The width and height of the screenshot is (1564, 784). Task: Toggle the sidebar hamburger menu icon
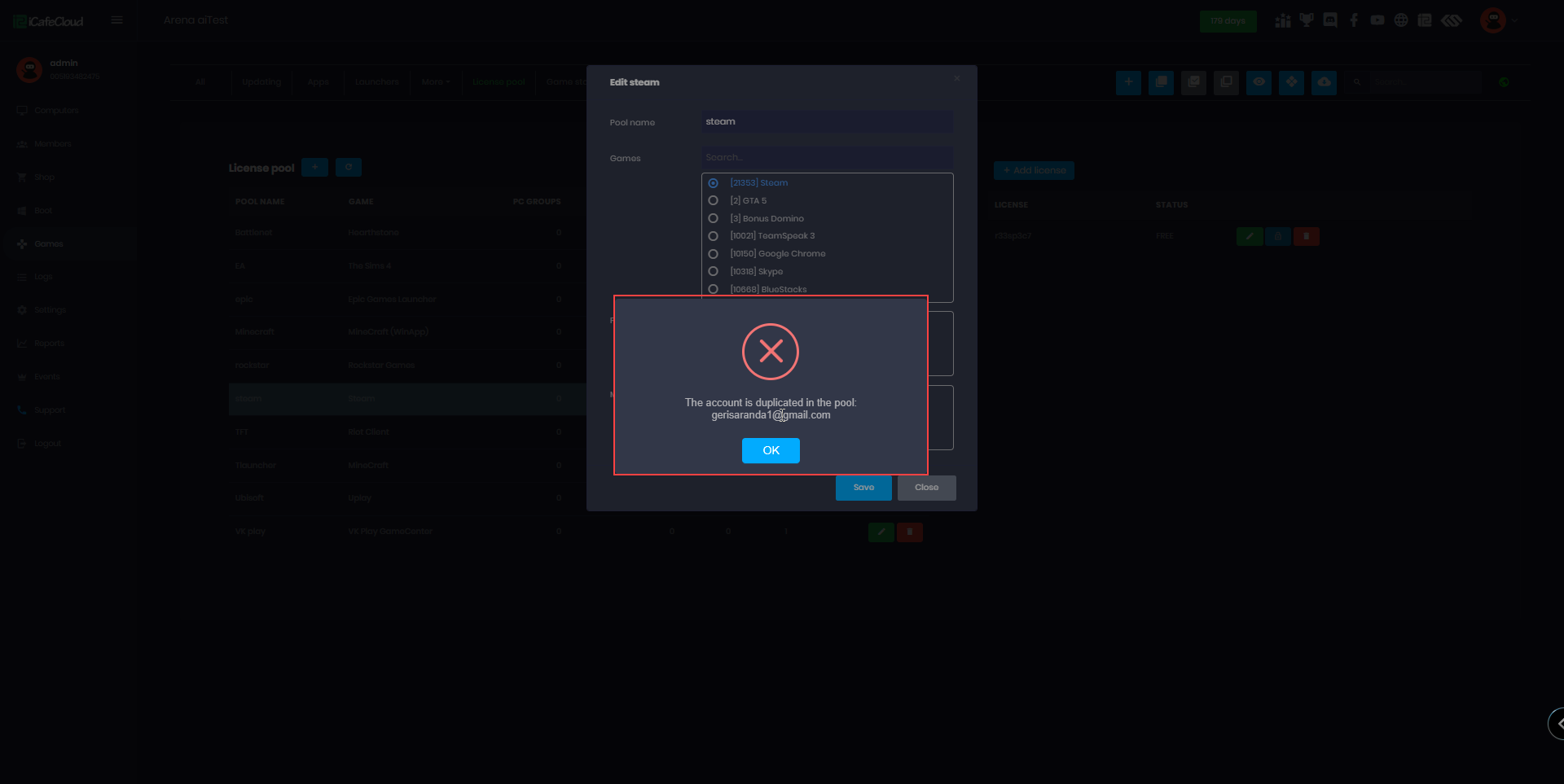[116, 20]
